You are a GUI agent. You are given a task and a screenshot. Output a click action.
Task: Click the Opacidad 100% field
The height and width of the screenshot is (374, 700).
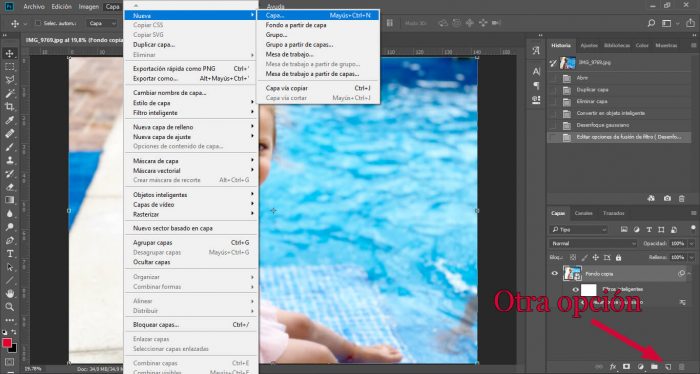click(x=678, y=244)
